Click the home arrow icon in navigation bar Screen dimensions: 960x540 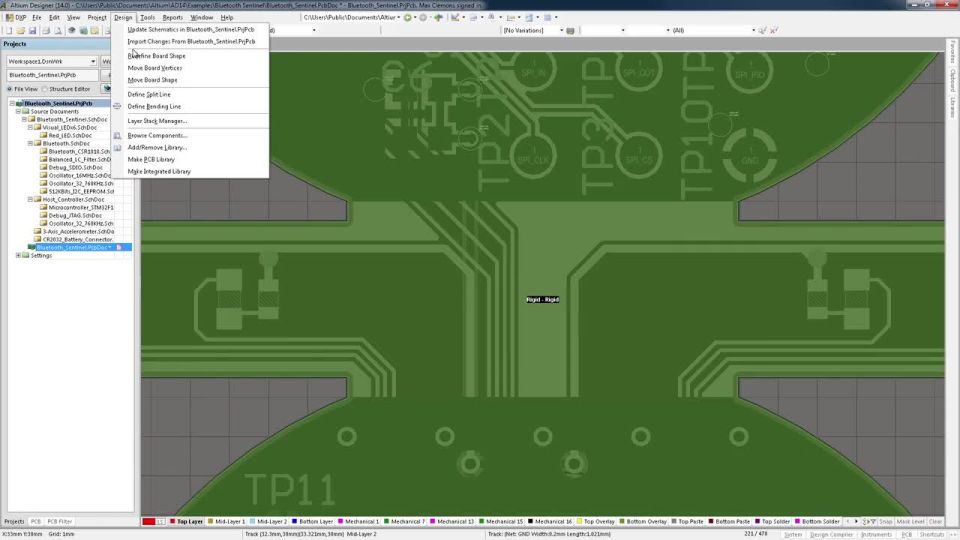[438, 18]
